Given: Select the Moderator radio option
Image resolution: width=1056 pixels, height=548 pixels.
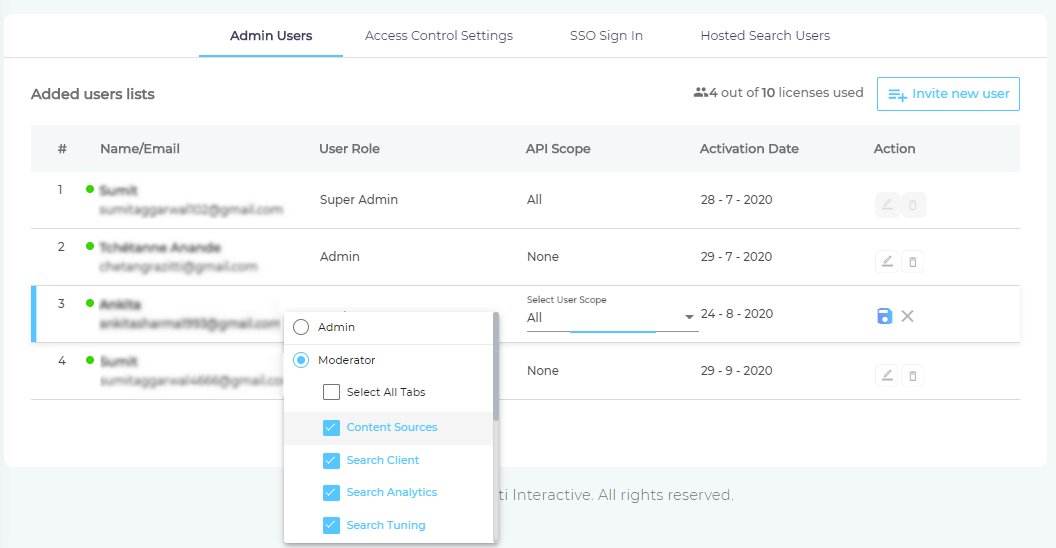Looking at the screenshot, I should click(x=301, y=360).
